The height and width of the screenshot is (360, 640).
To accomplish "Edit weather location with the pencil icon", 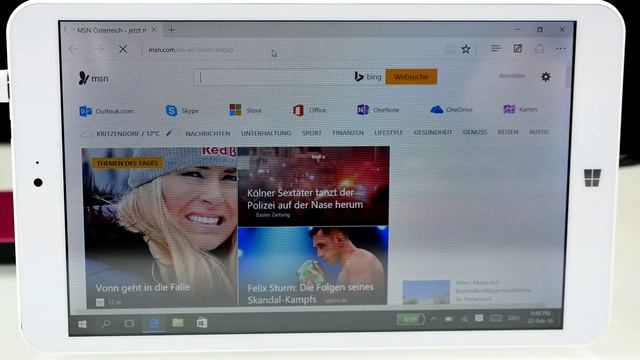I will point(169,133).
